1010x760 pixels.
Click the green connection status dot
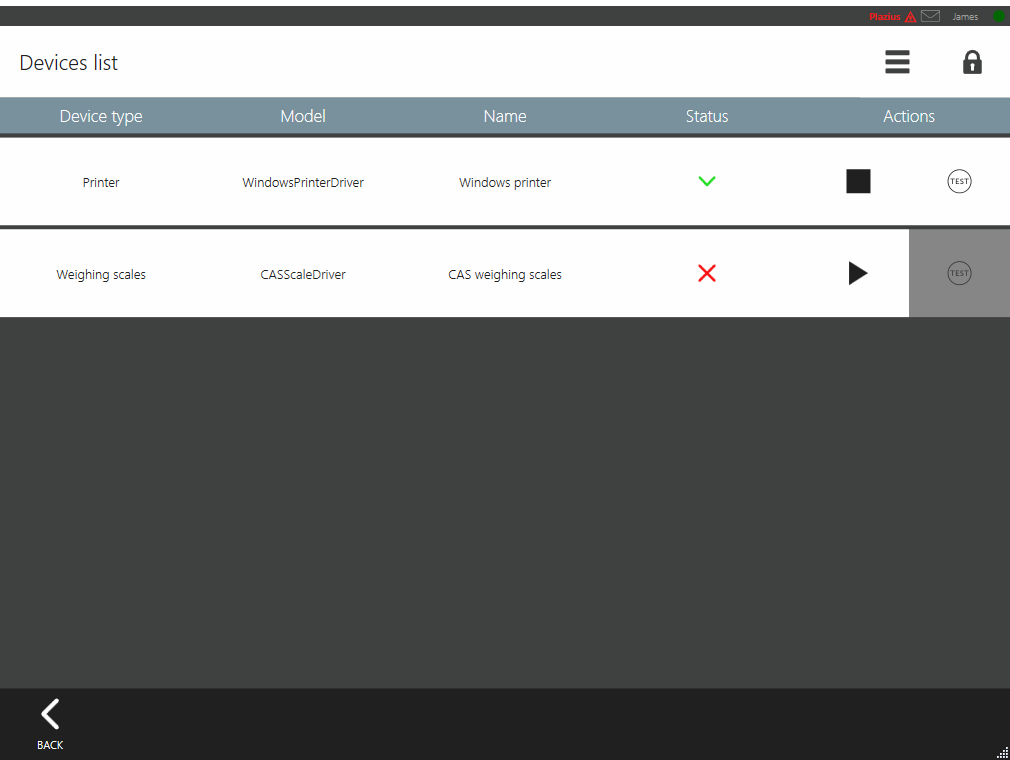coord(998,16)
